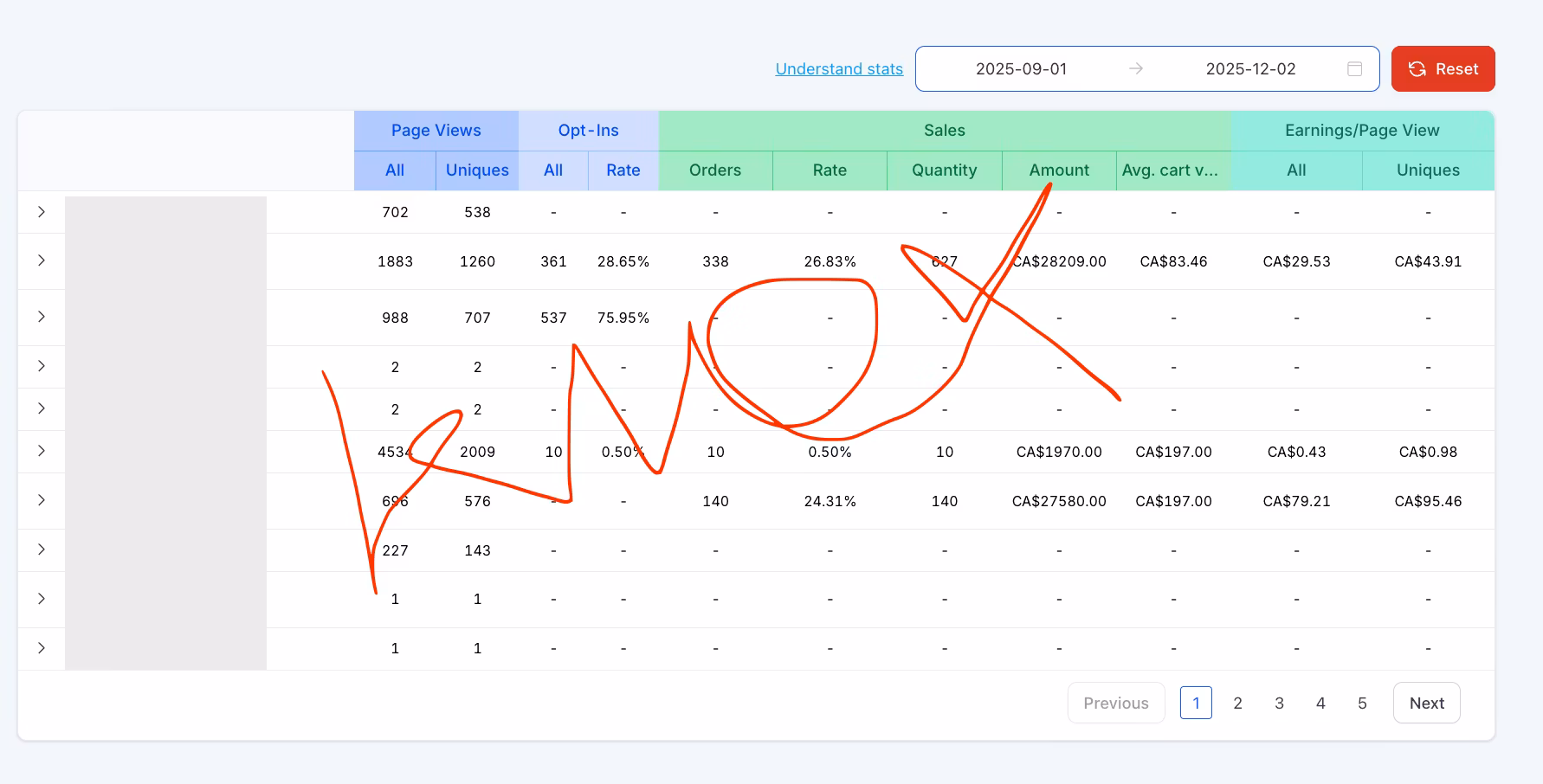Expand the row with 988 page views
Screen dimensions: 1543x784
click(42, 317)
